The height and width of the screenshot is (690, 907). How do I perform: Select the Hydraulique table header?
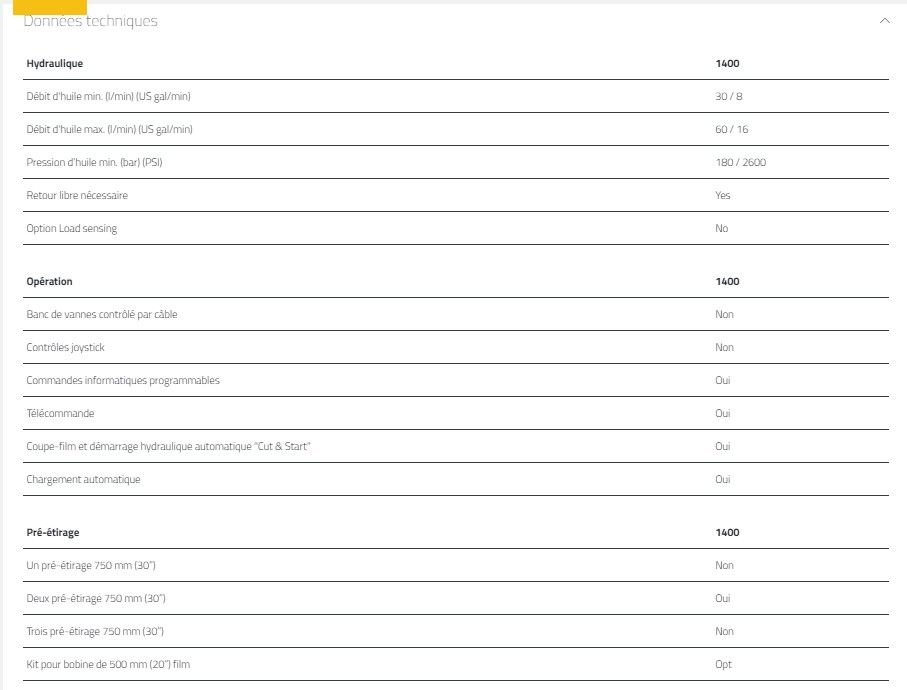(55, 64)
